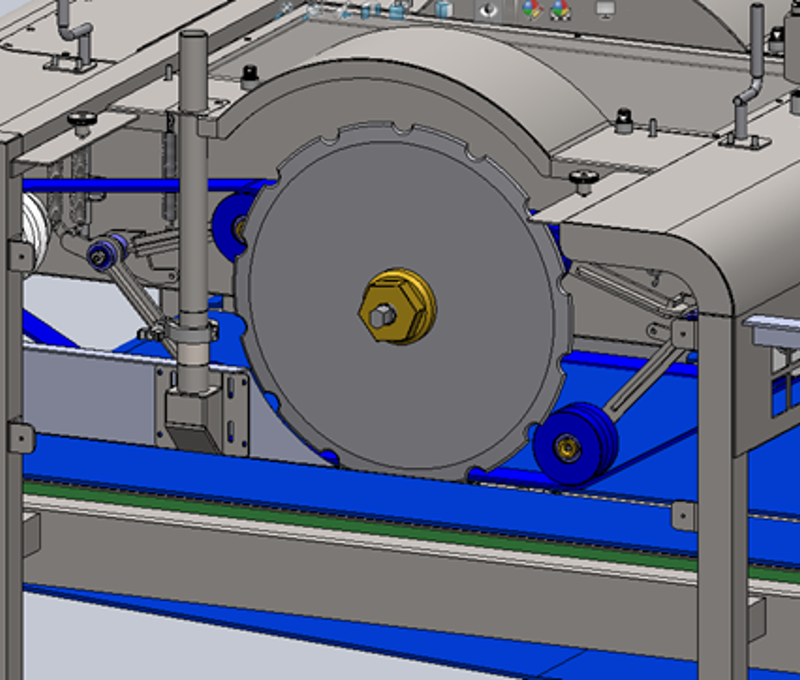The height and width of the screenshot is (680, 800).
Task: Open View Settings monitor icon
Action: pos(606,11)
